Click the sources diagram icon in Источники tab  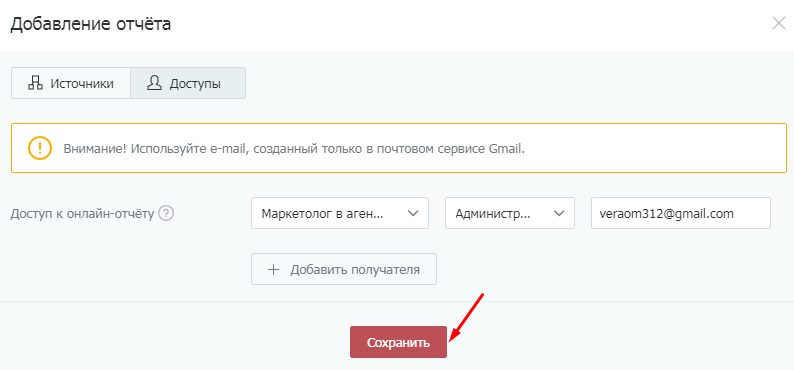pyautogui.click(x=35, y=84)
